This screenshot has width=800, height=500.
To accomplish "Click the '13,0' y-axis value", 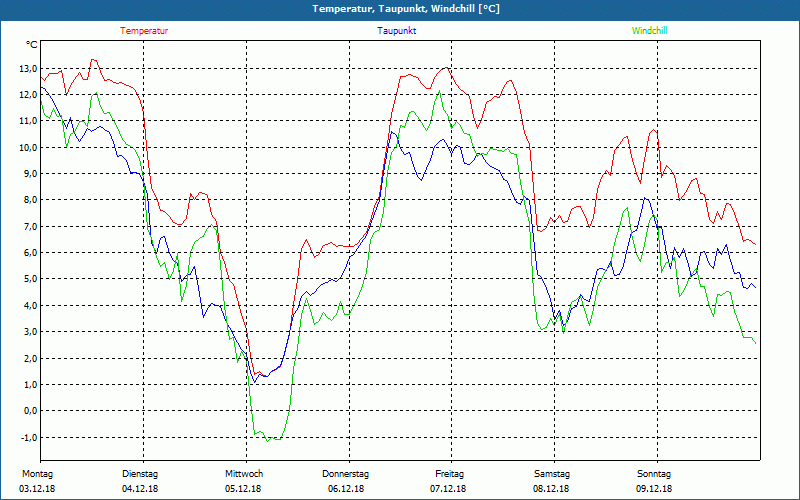I will 28,69.
